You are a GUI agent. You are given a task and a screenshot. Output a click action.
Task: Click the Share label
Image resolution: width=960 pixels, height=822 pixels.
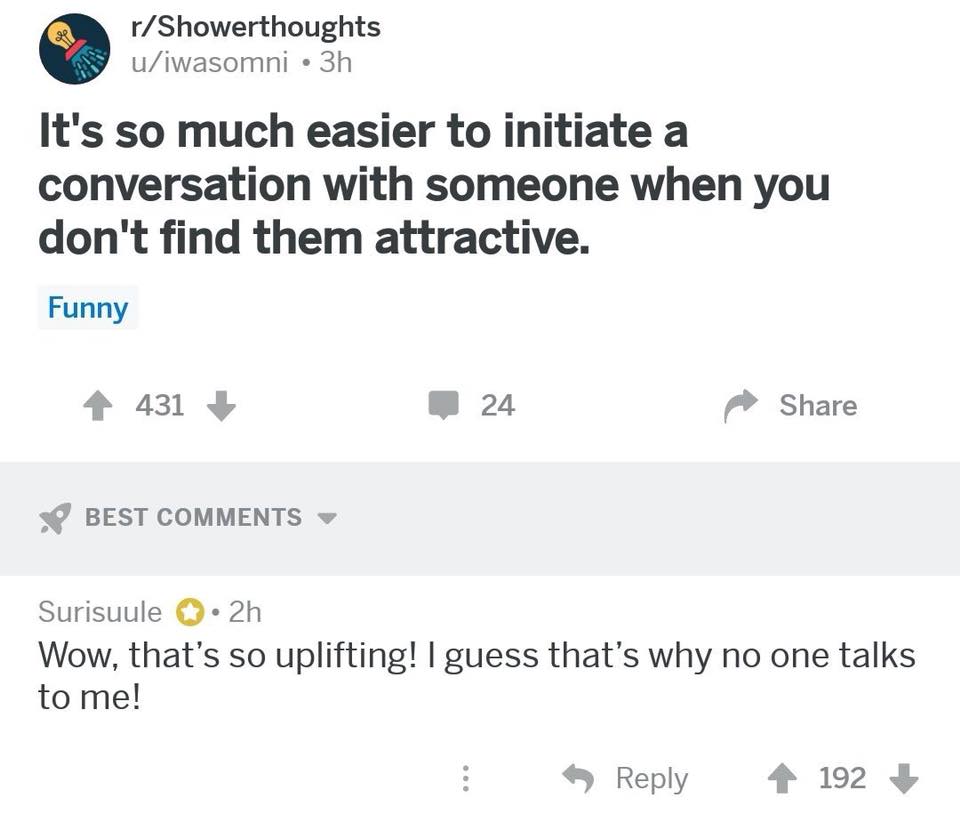[x=818, y=405]
